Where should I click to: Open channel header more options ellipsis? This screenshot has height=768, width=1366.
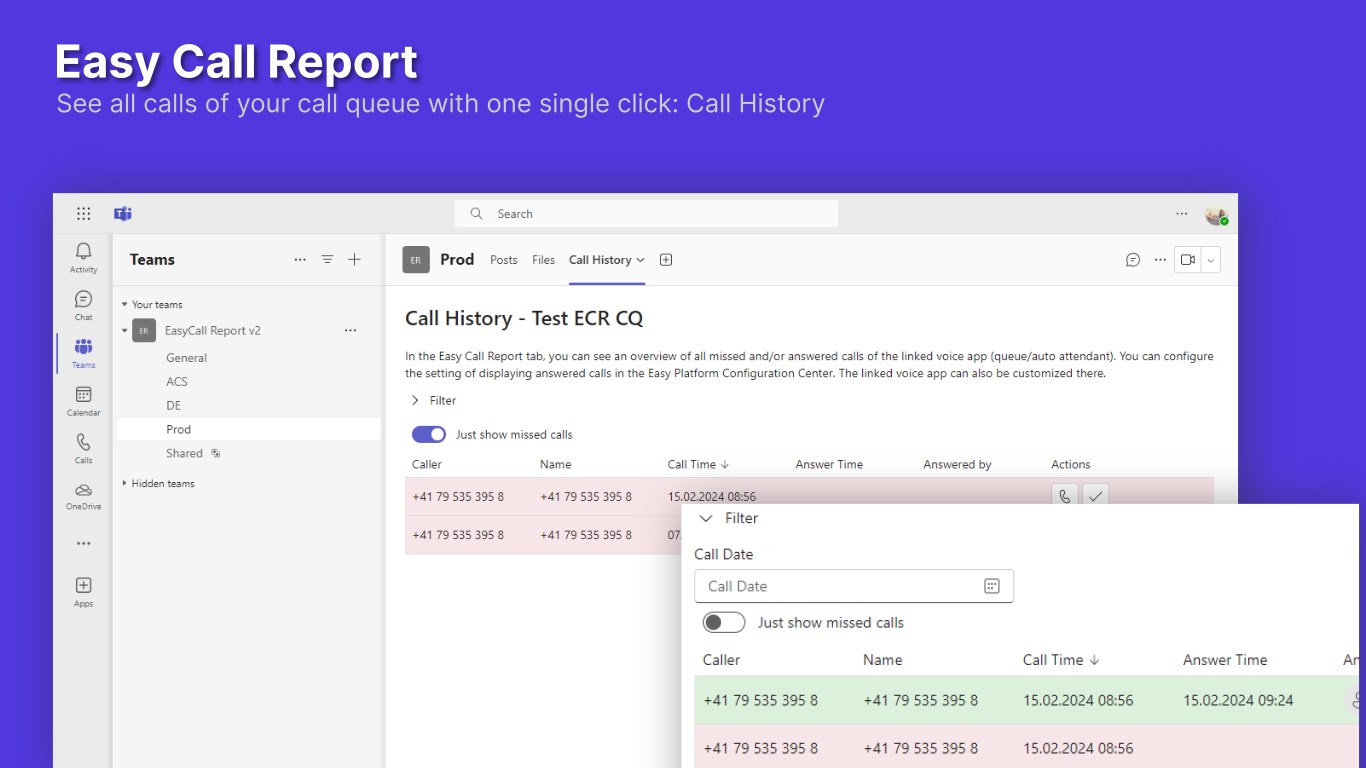click(x=1160, y=260)
